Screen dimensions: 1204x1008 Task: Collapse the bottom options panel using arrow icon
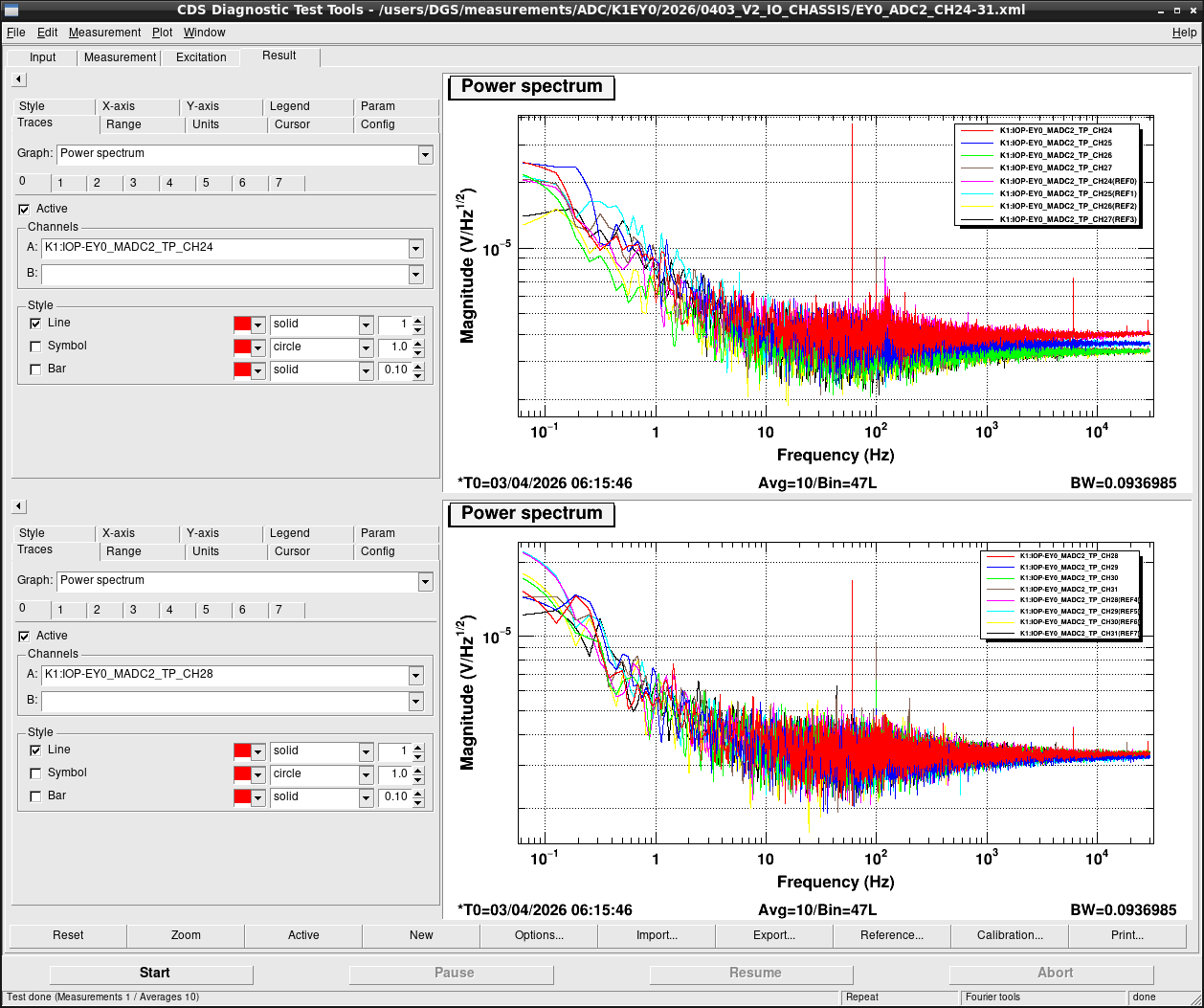point(19,506)
